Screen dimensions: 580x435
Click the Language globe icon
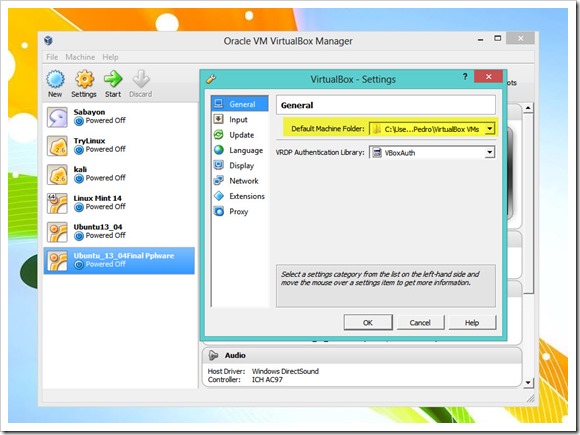(219, 150)
